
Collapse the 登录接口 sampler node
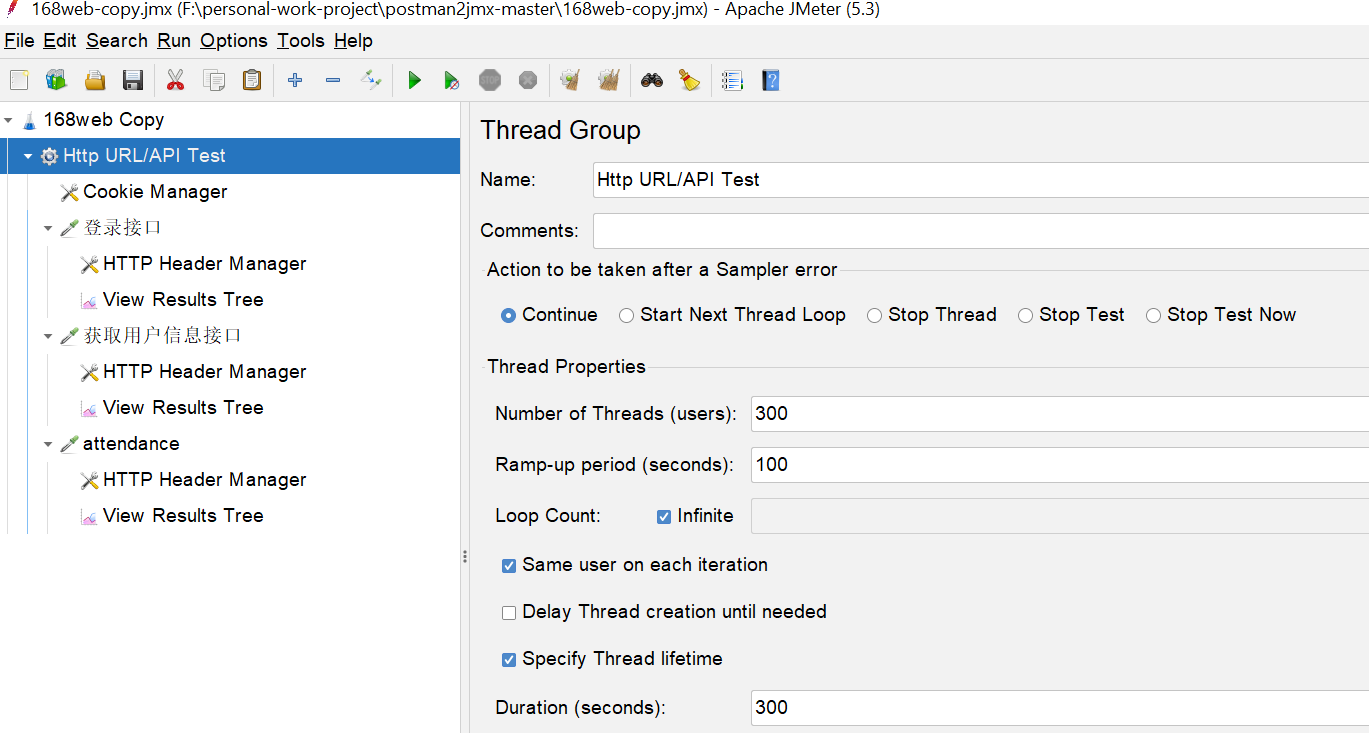(48, 229)
